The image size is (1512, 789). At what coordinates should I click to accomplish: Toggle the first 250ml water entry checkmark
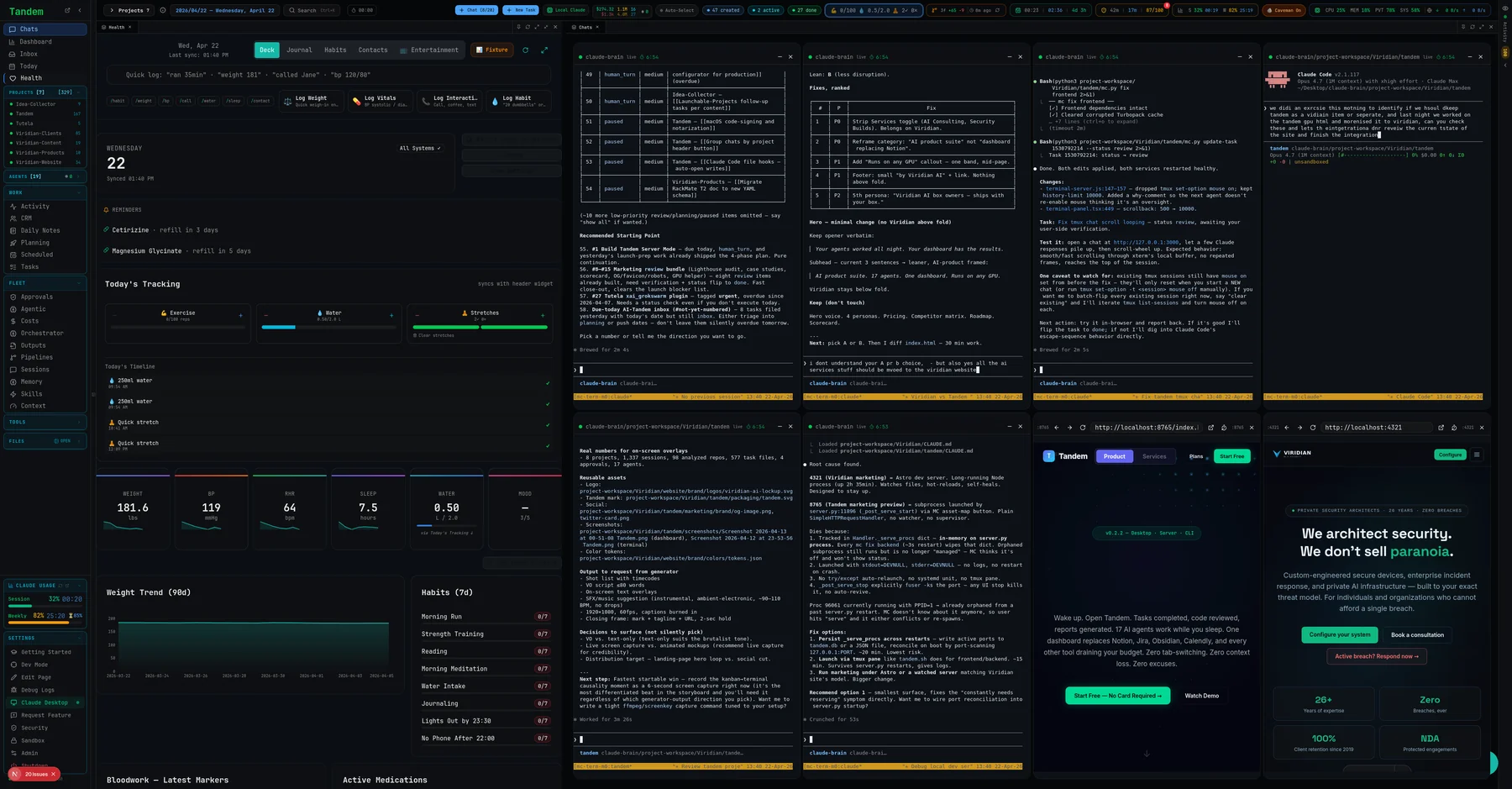(548, 383)
